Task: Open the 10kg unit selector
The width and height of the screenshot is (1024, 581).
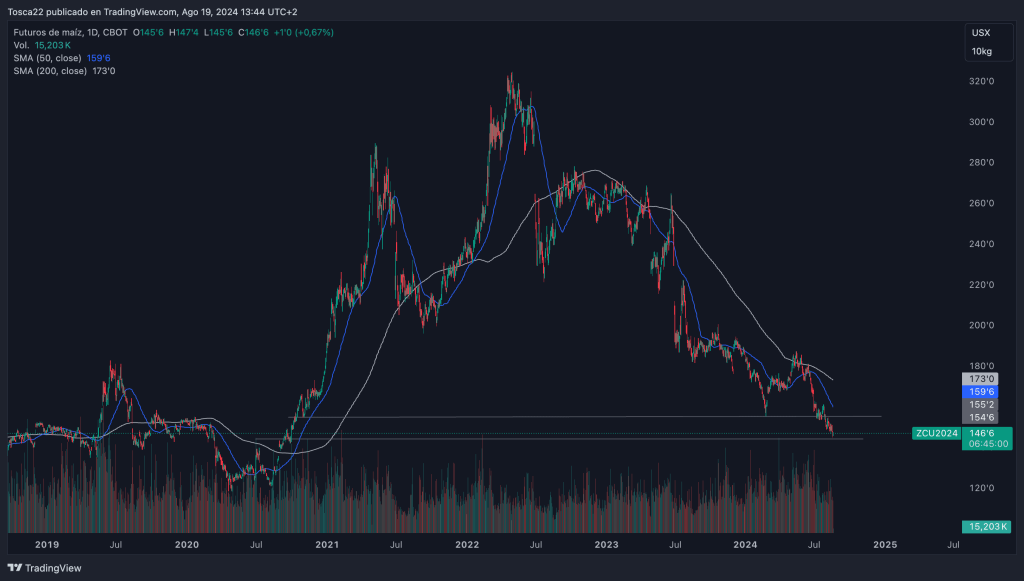Action: tap(981, 51)
